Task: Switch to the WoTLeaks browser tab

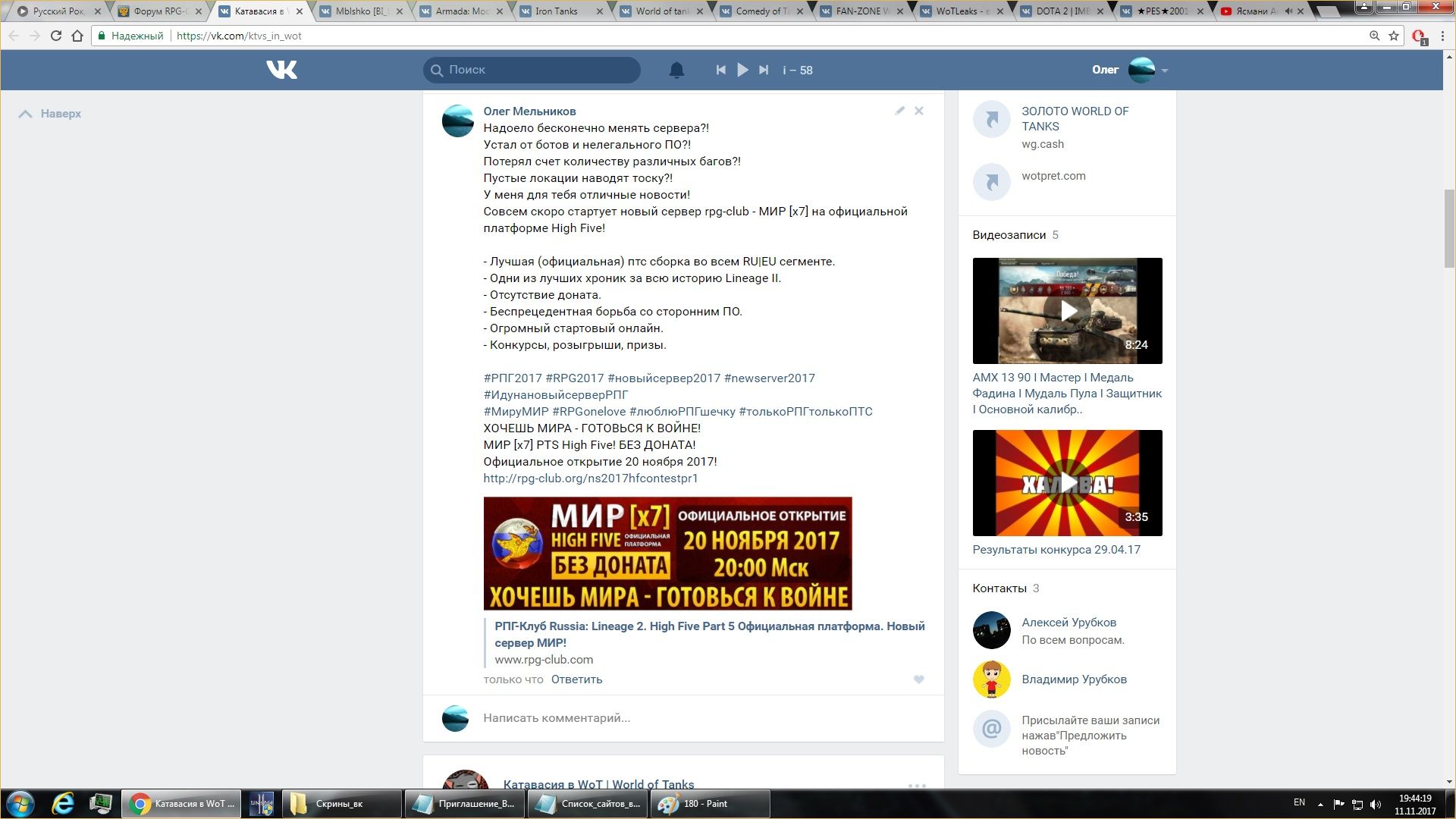Action: [964, 11]
